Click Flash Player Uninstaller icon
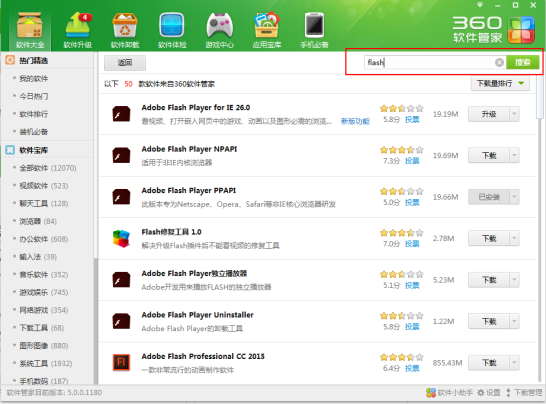546x404 pixels. pos(121,321)
